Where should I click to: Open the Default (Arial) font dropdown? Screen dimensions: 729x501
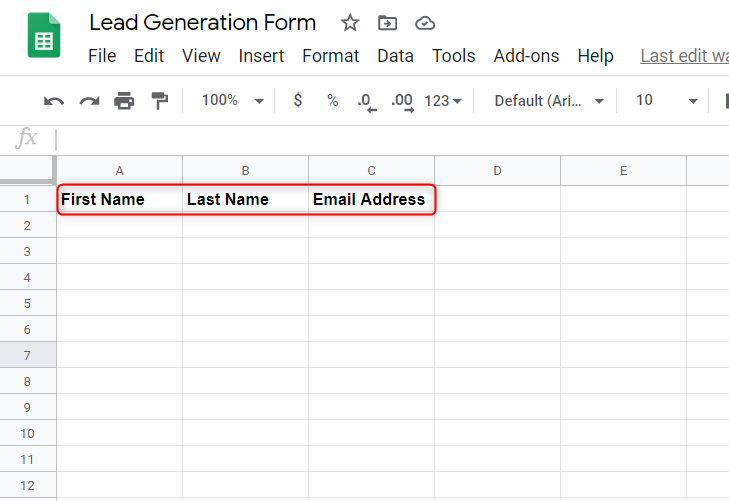(549, 100)
